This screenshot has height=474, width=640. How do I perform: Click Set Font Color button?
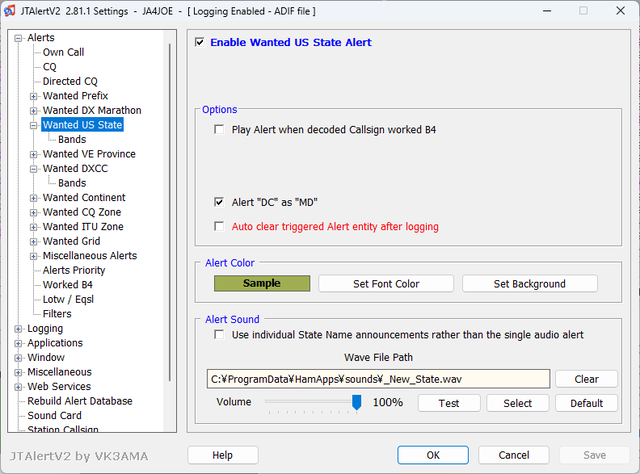pyautogui.click(x=386, y=283)
